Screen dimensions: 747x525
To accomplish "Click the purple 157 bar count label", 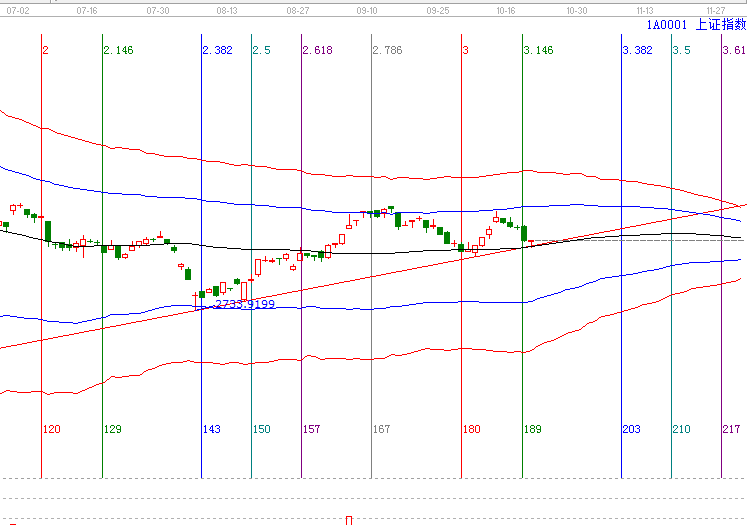I will click(x=312, y=429).
